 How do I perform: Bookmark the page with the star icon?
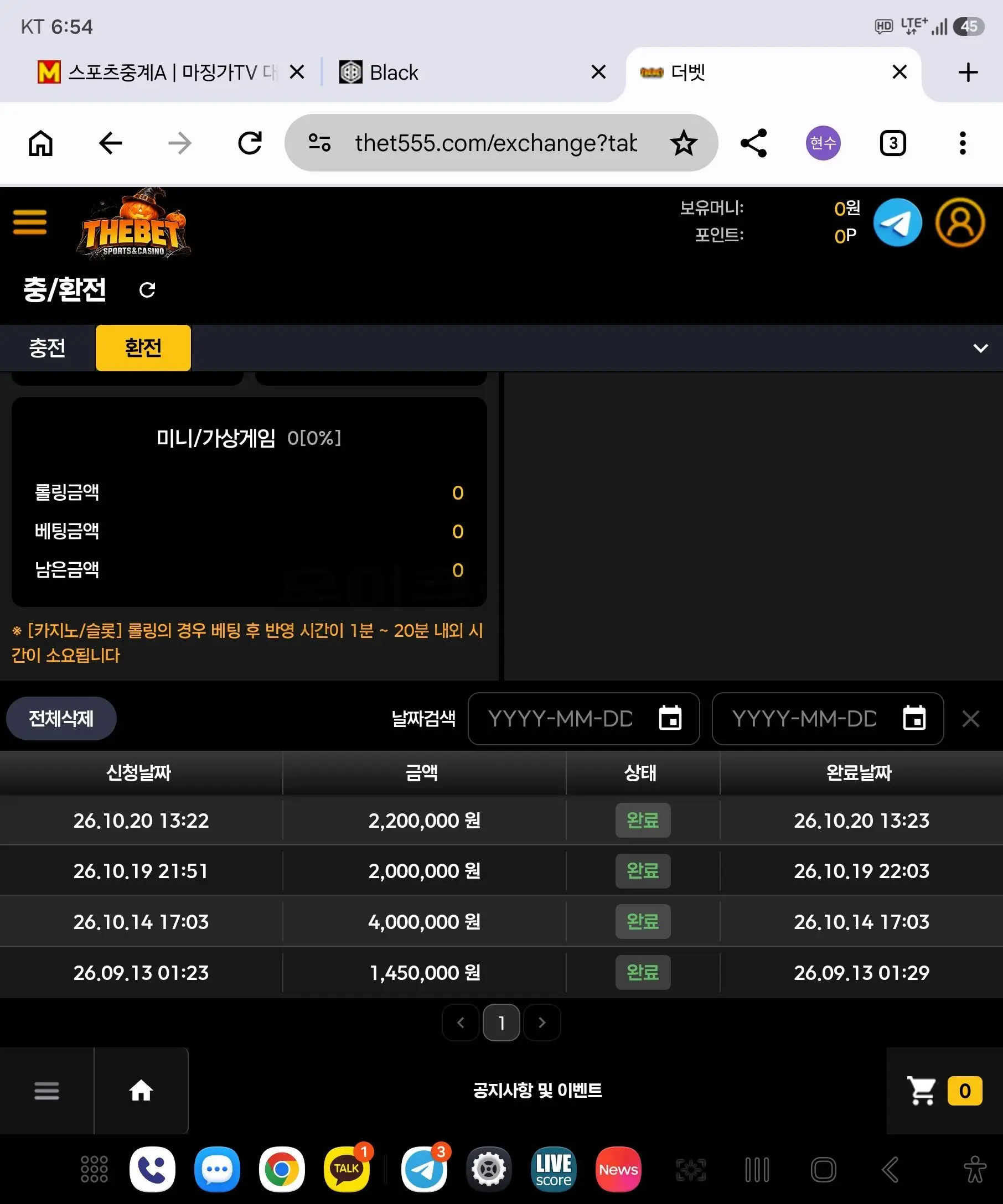(684, 143)
